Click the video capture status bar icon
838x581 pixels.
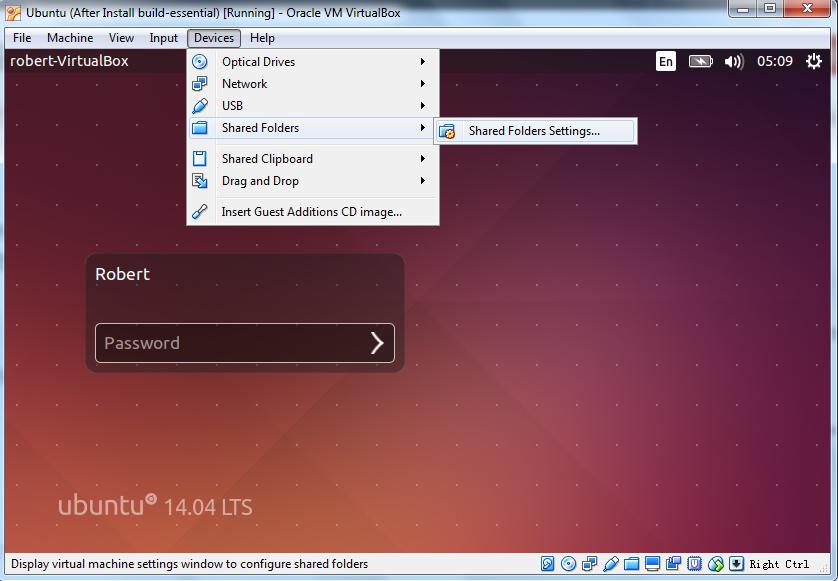673,564
